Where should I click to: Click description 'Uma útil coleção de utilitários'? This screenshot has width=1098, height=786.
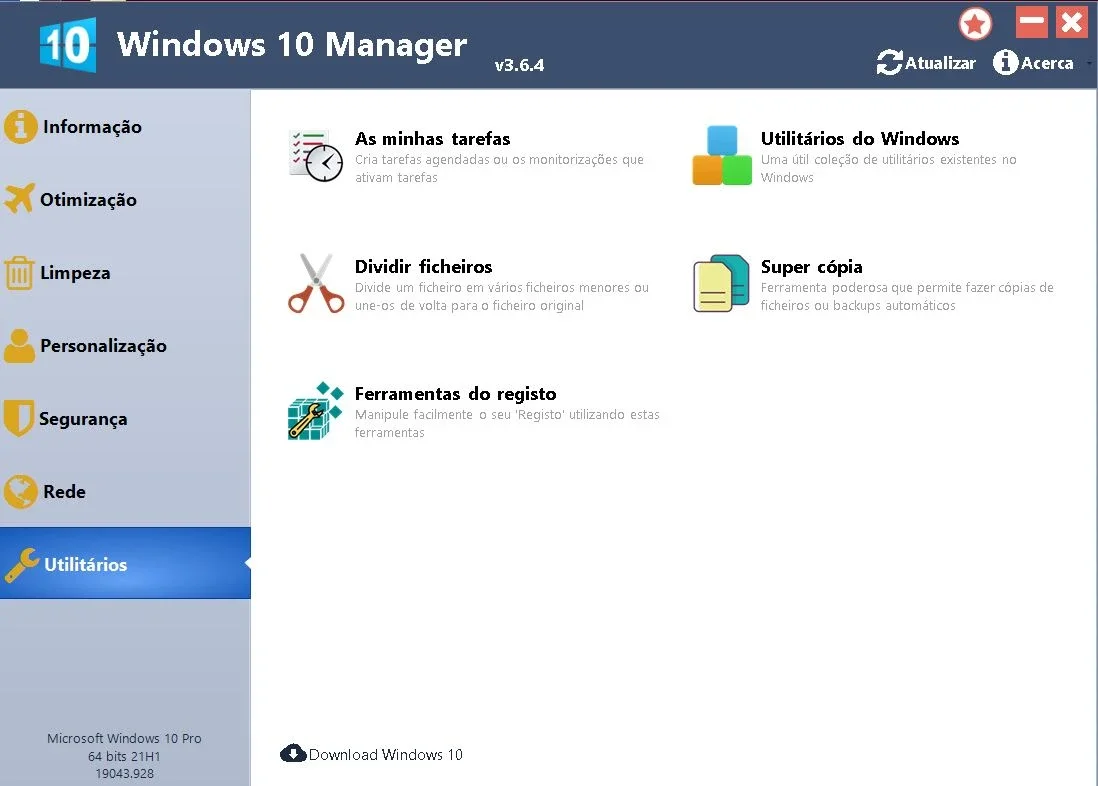pyautogui.click(x=889, y=168)
